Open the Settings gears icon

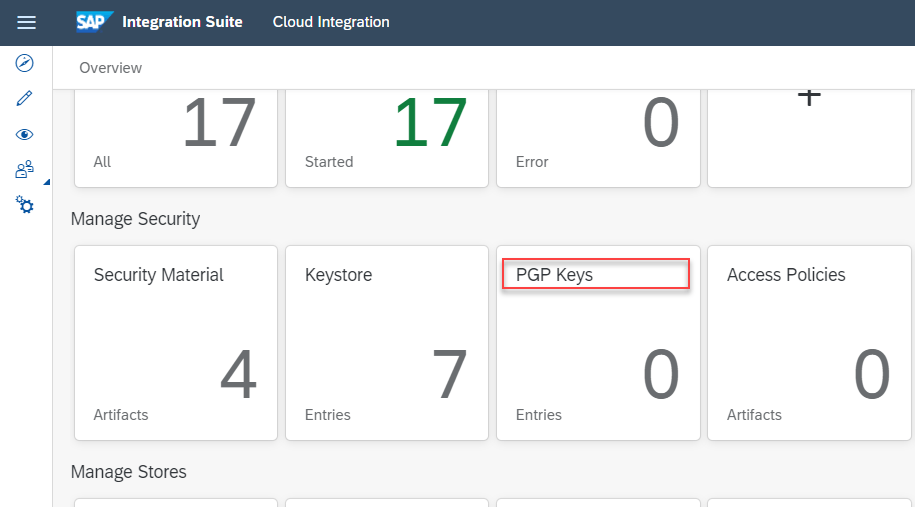click(x=25, y=205)
